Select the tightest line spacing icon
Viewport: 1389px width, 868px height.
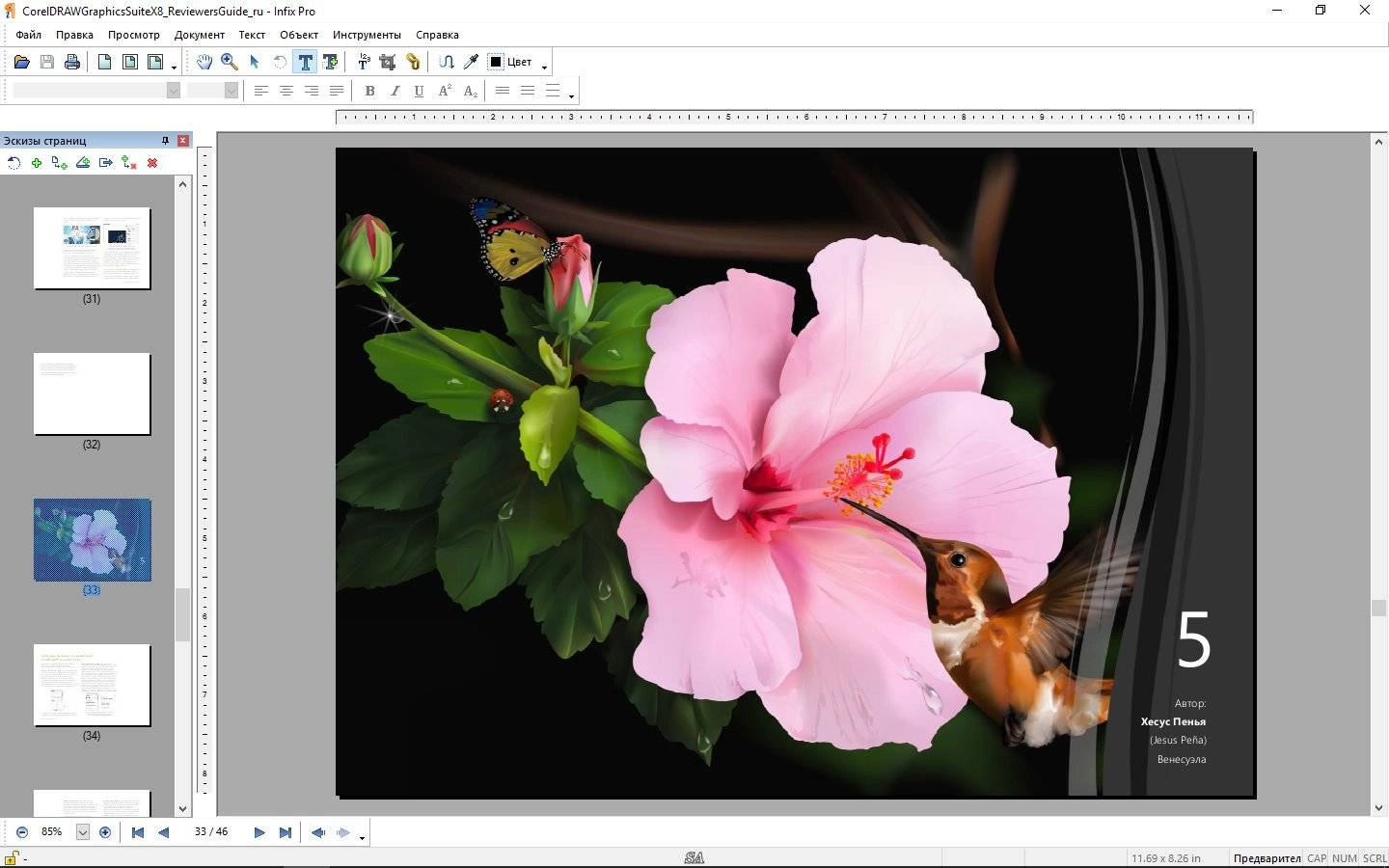point(503,91)
